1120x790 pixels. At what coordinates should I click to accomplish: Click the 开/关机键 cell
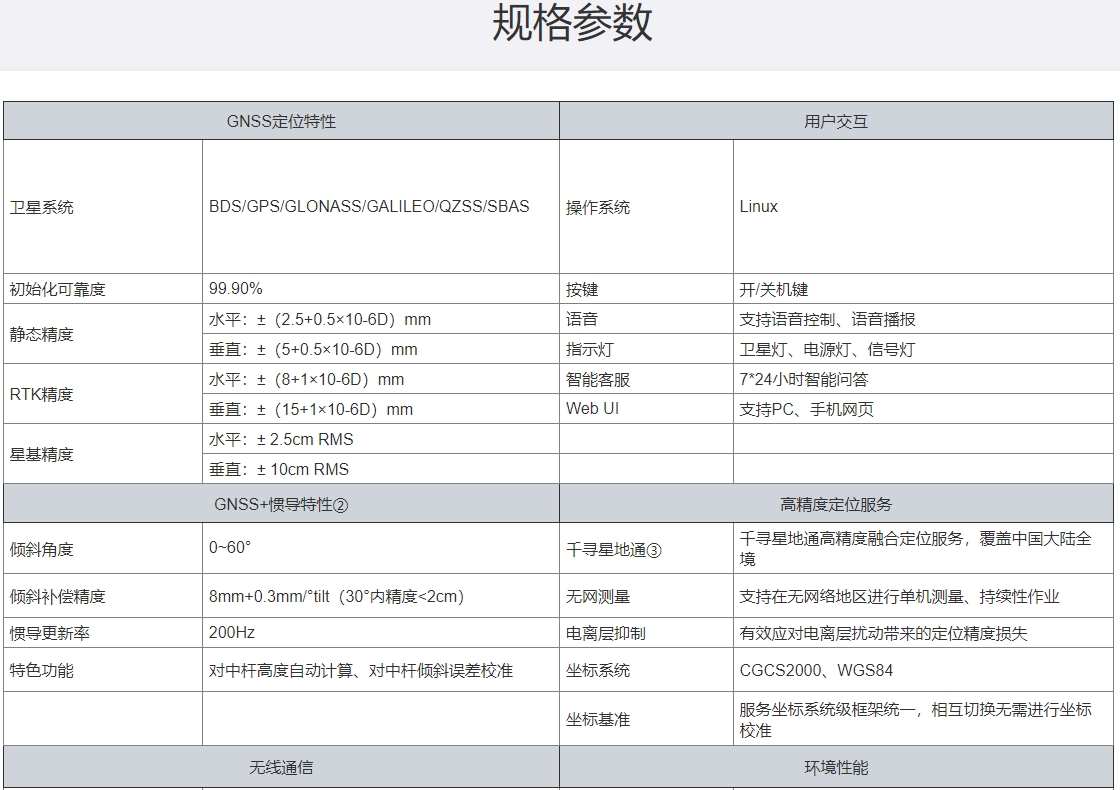pos(773,289)
